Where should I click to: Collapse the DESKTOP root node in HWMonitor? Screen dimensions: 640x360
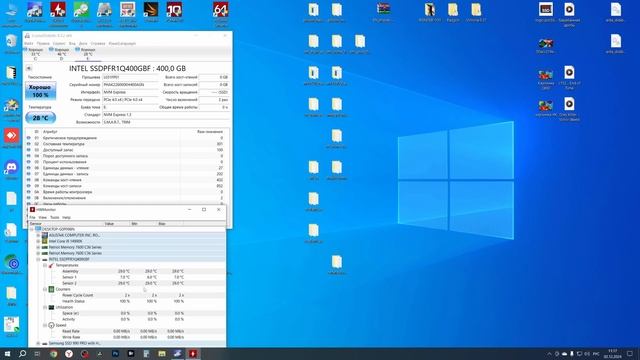click(32, 229)
